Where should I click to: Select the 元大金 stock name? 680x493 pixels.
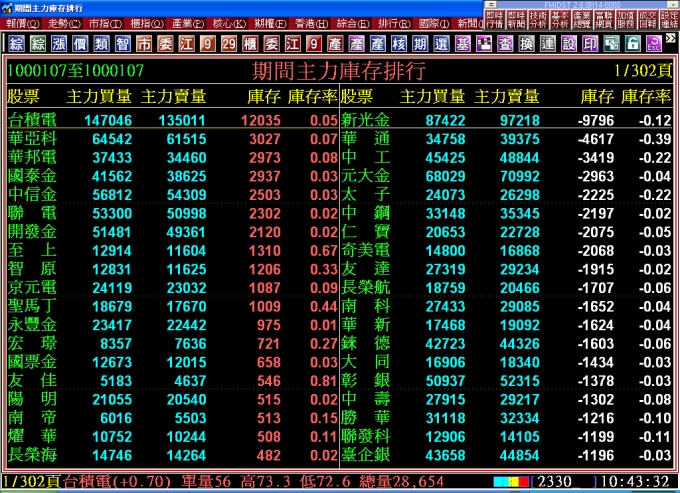point(366,176)
